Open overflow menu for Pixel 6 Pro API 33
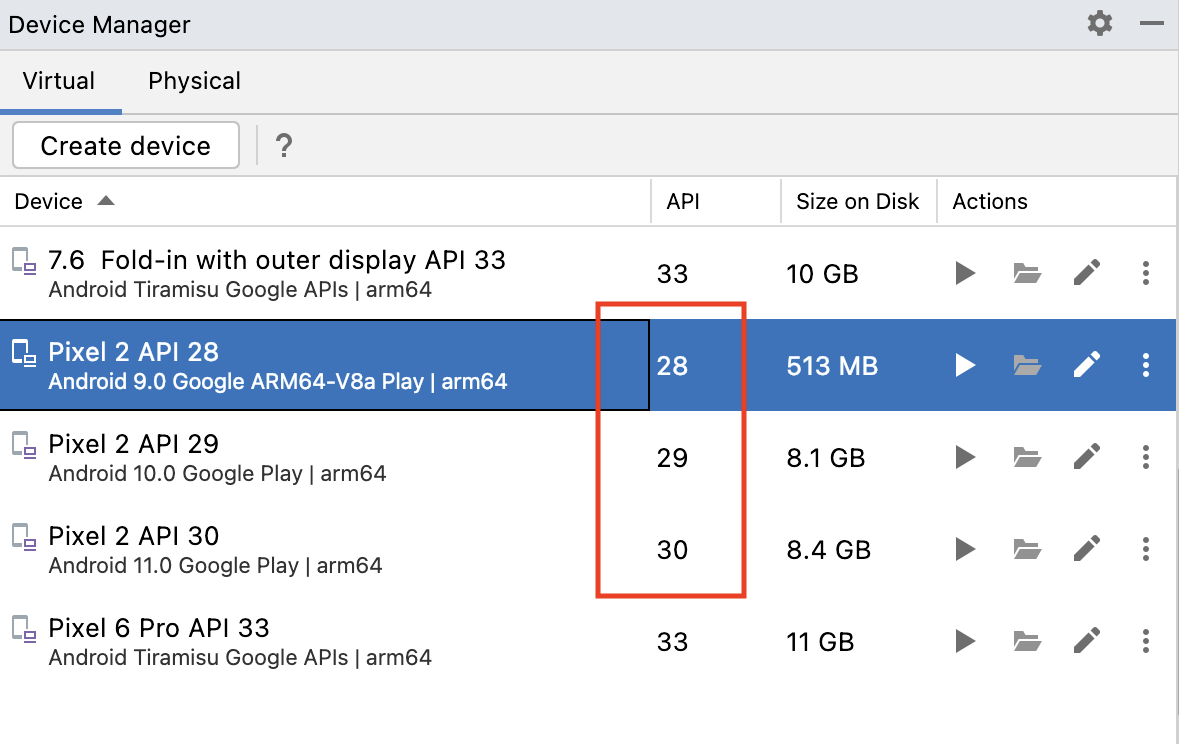1179x744 pixels. pos(1146,642)
